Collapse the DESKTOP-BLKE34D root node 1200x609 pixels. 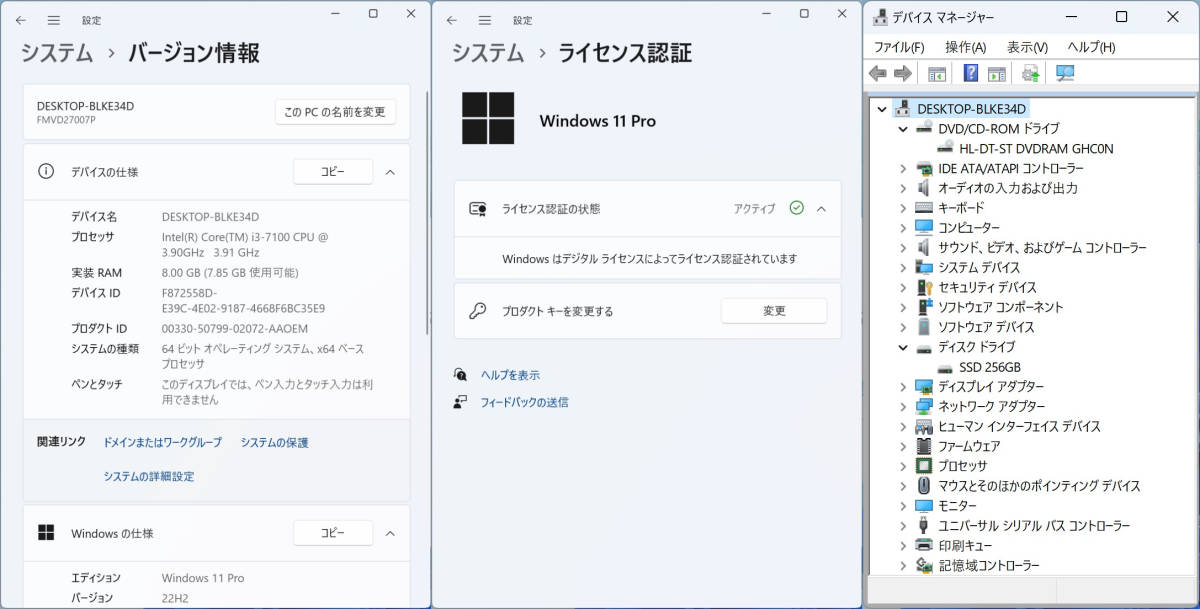882,108
